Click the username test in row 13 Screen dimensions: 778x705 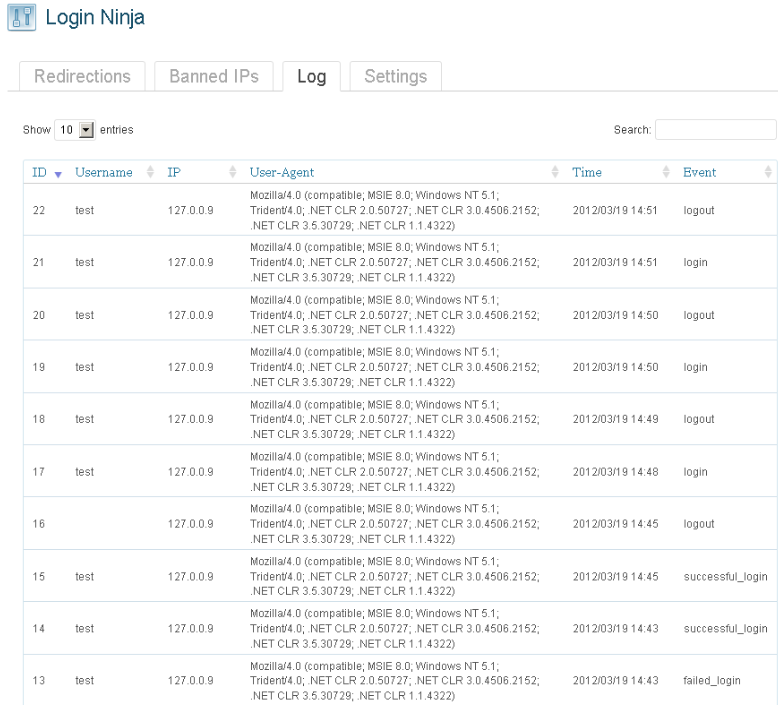(x=84, y=681)
